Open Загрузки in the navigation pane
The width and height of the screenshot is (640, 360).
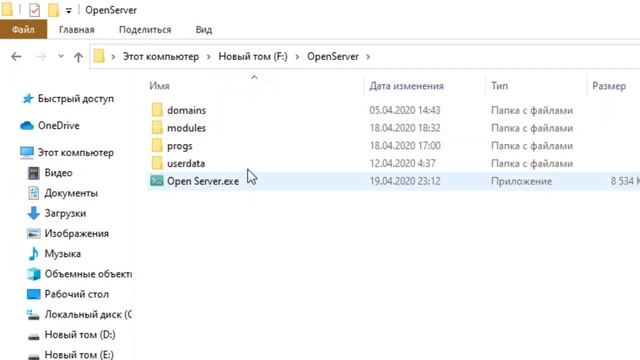tap(65, 213)
